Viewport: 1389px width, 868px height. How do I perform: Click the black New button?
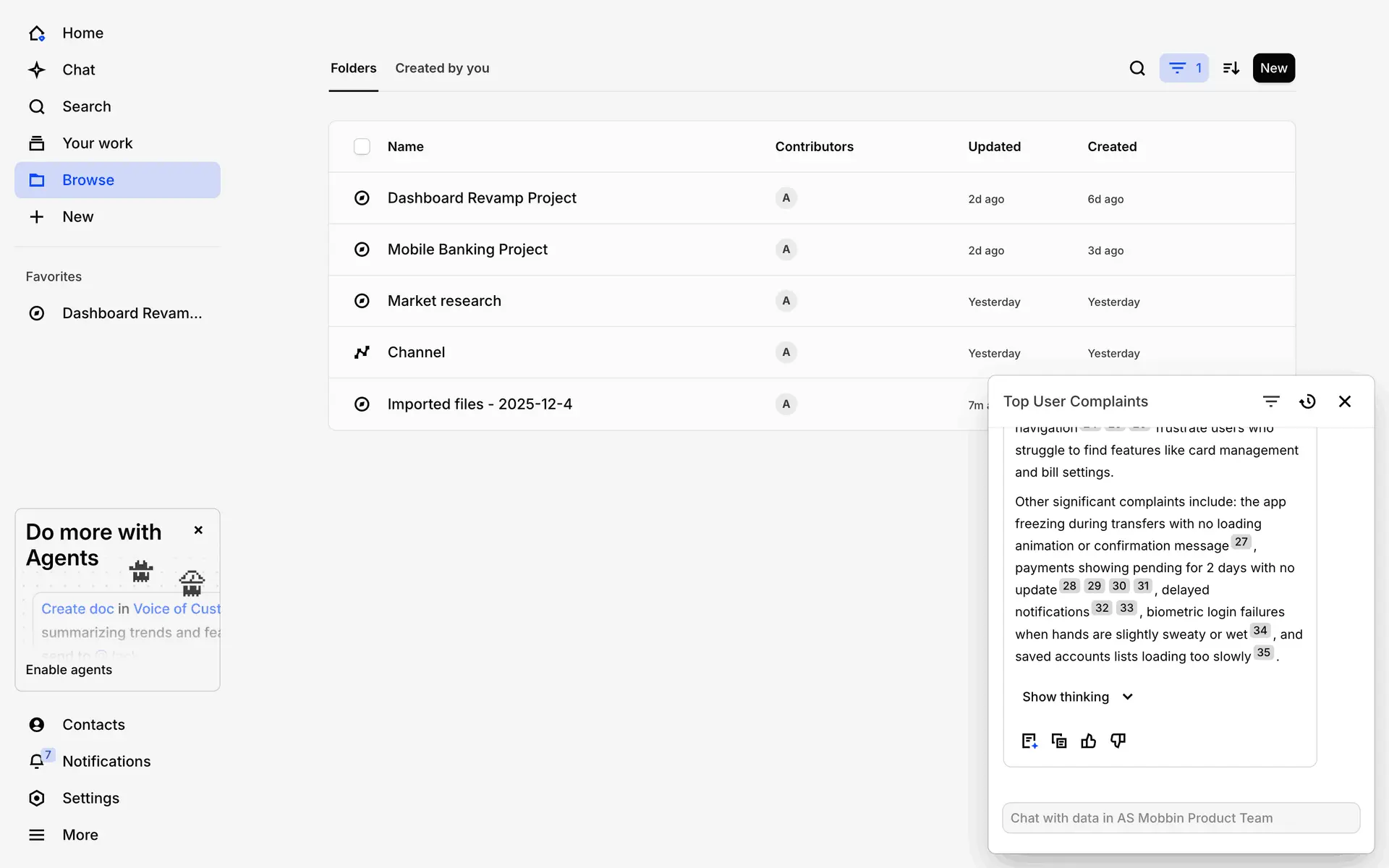pos(1273,68)
